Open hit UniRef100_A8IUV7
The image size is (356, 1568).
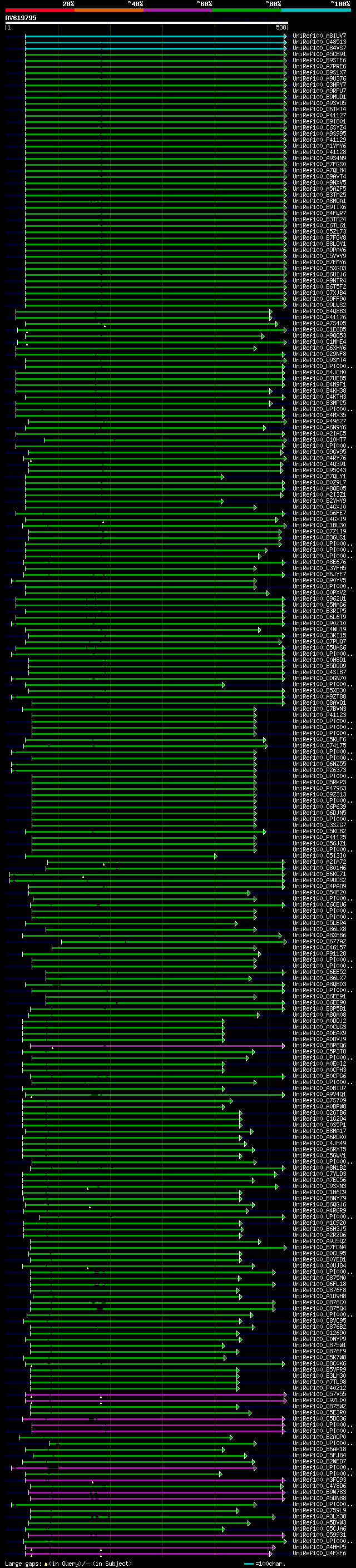click(x=319, y=36)
